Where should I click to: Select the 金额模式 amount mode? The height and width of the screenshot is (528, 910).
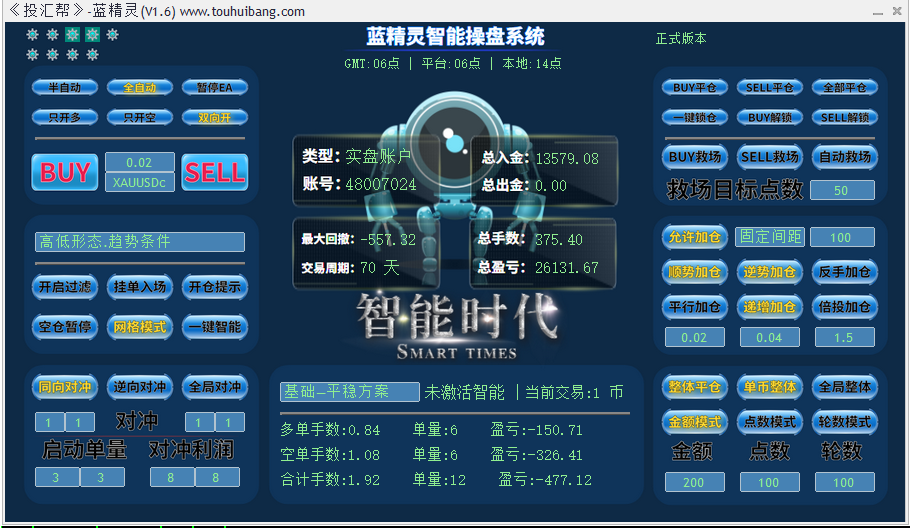[695, 422]
